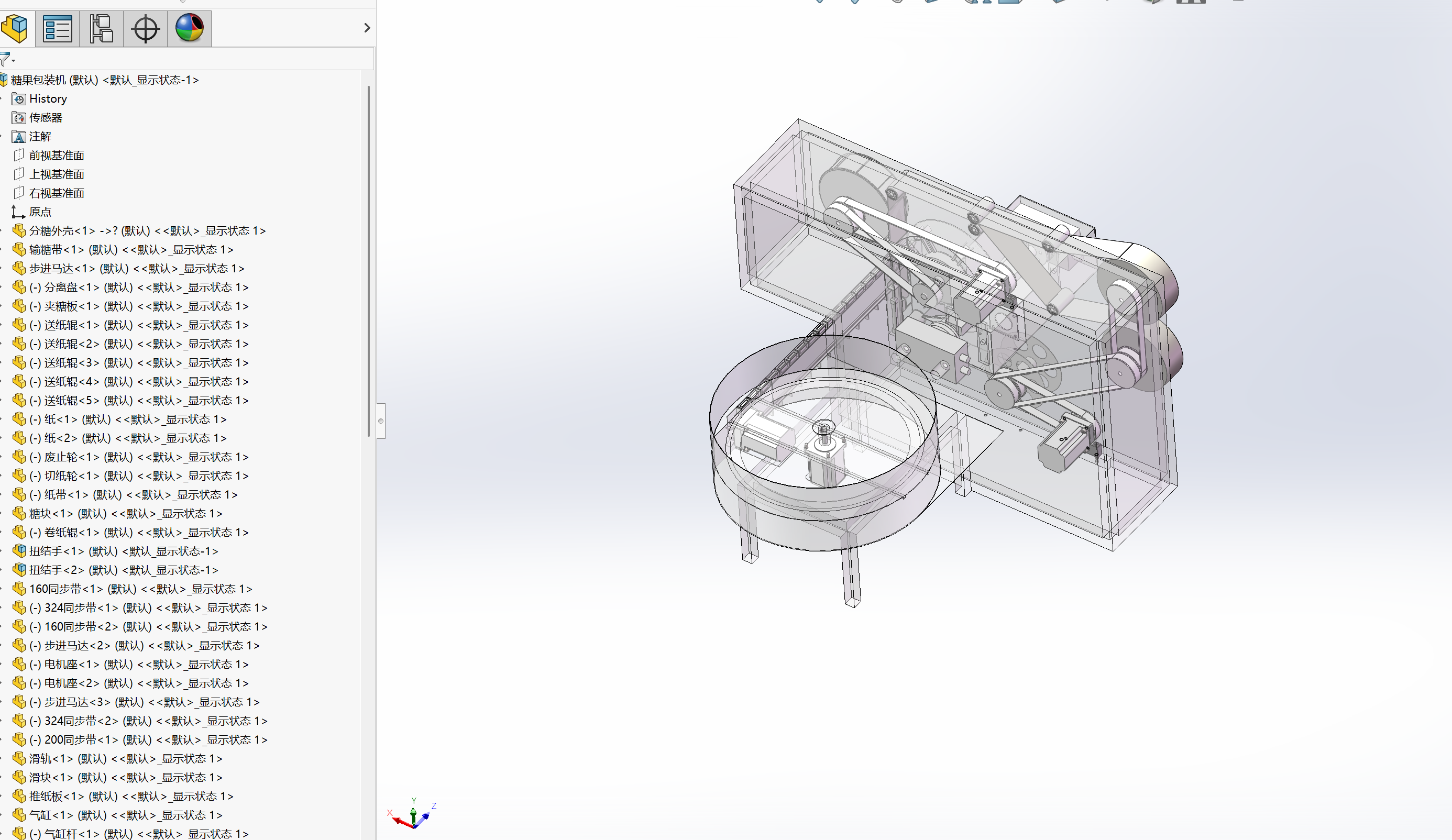Click the 纸<1> part icon
The height and width of the screenshot is (840, 1452).
(19, 419)
